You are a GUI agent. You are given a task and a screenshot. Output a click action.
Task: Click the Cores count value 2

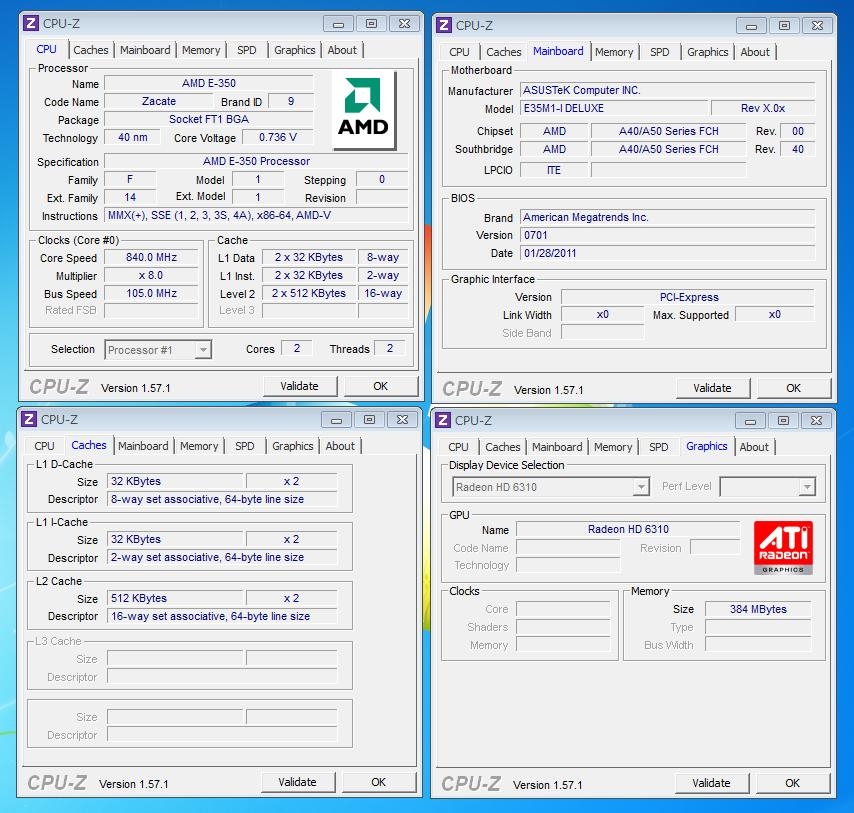click(x=297, y=349)
